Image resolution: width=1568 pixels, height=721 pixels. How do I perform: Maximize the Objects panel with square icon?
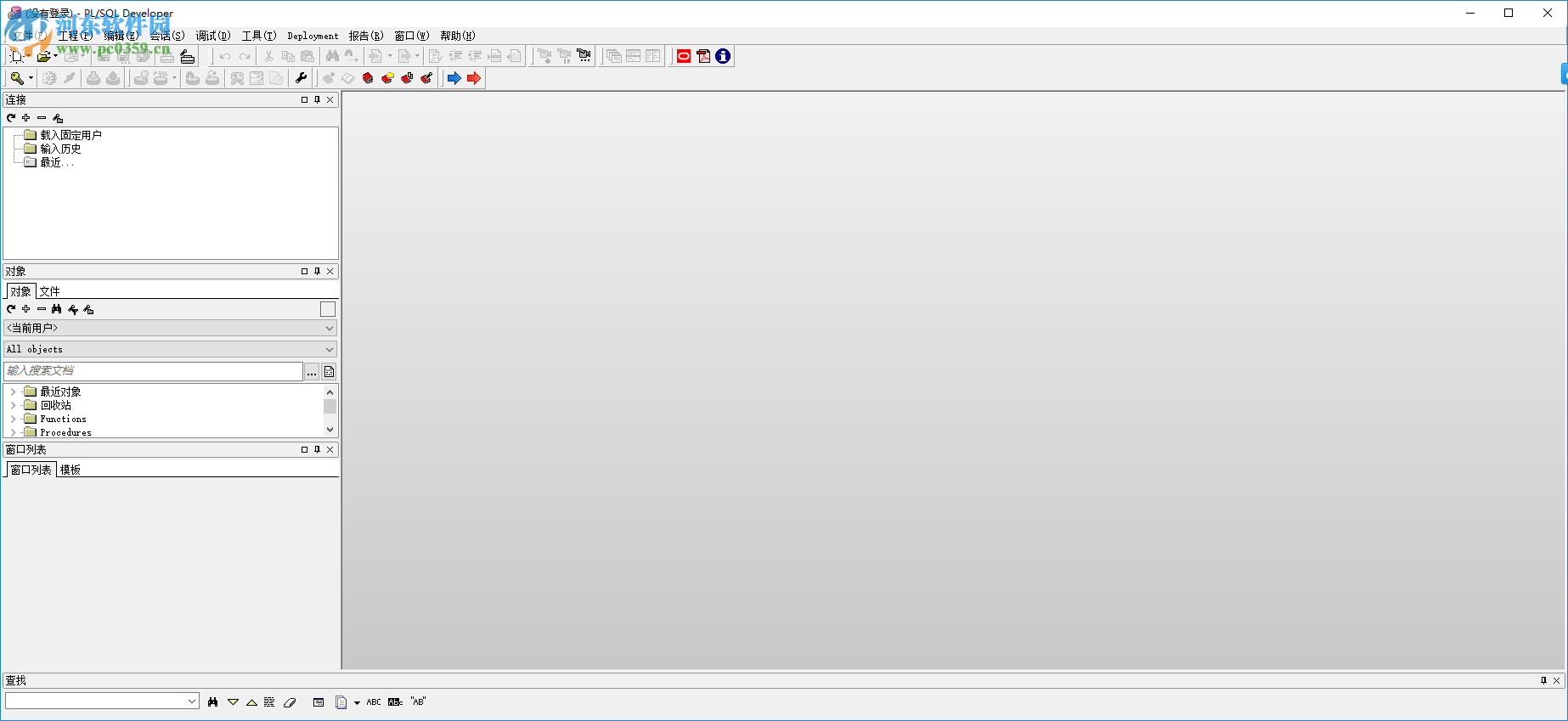(x=304, y=272)
